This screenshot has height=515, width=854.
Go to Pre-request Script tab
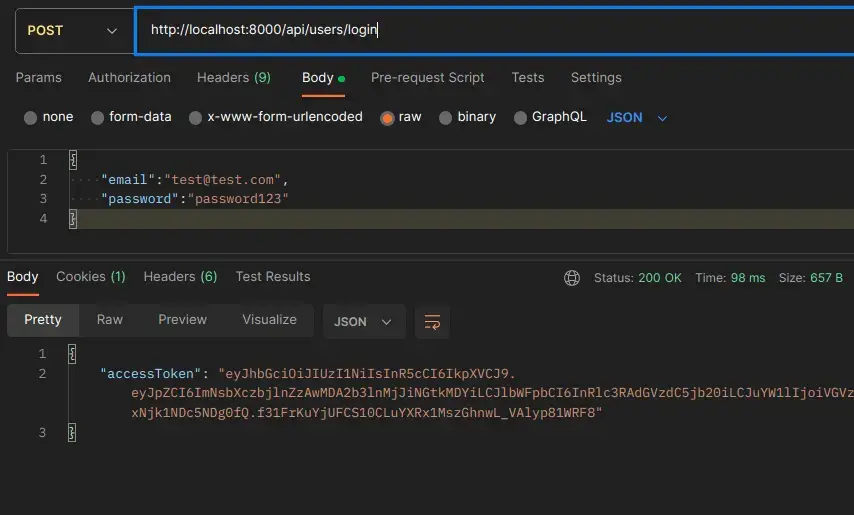(x=427, y=78)
